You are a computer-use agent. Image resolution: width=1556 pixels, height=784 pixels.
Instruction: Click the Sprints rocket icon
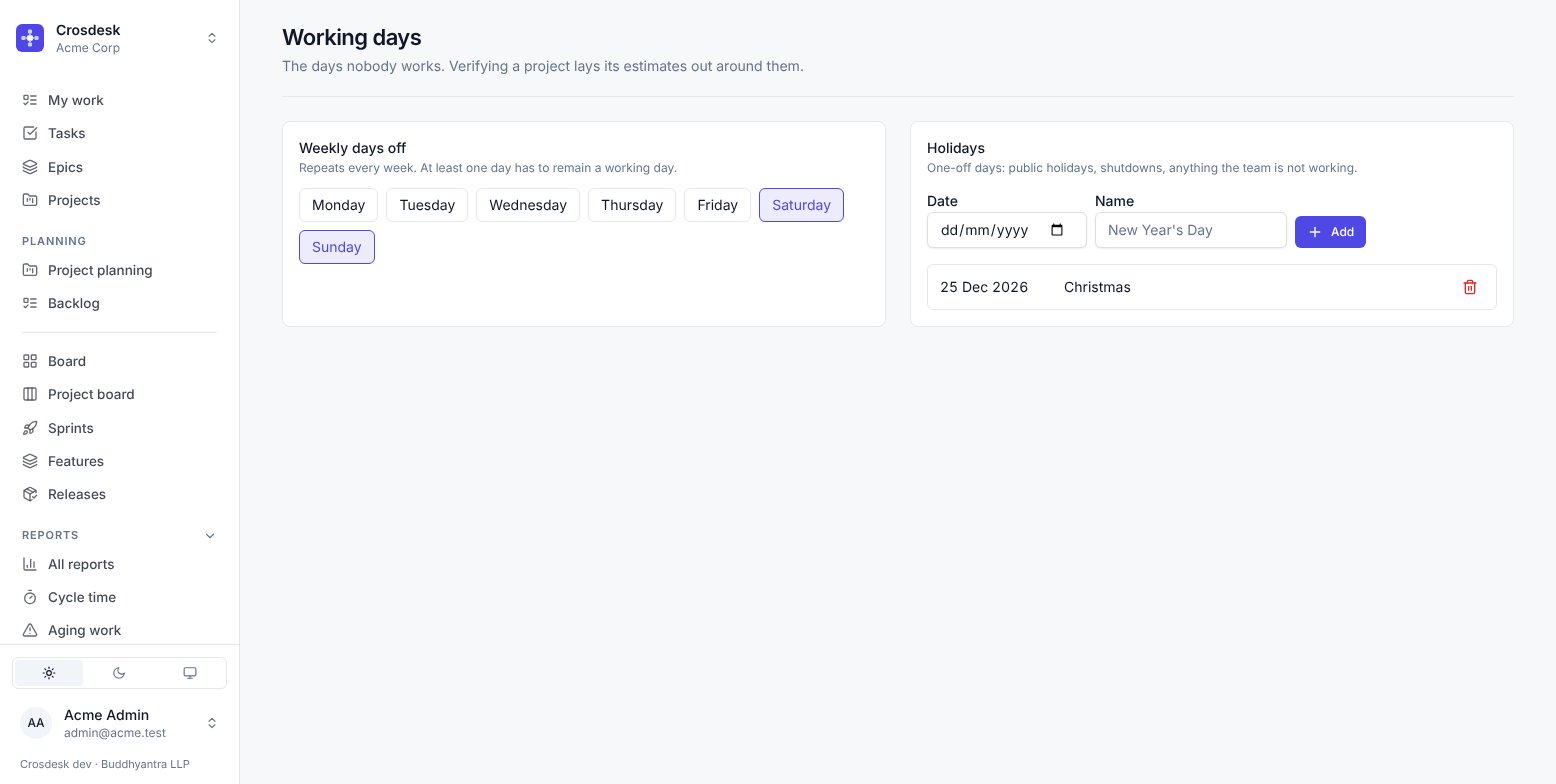click(30, 428)
